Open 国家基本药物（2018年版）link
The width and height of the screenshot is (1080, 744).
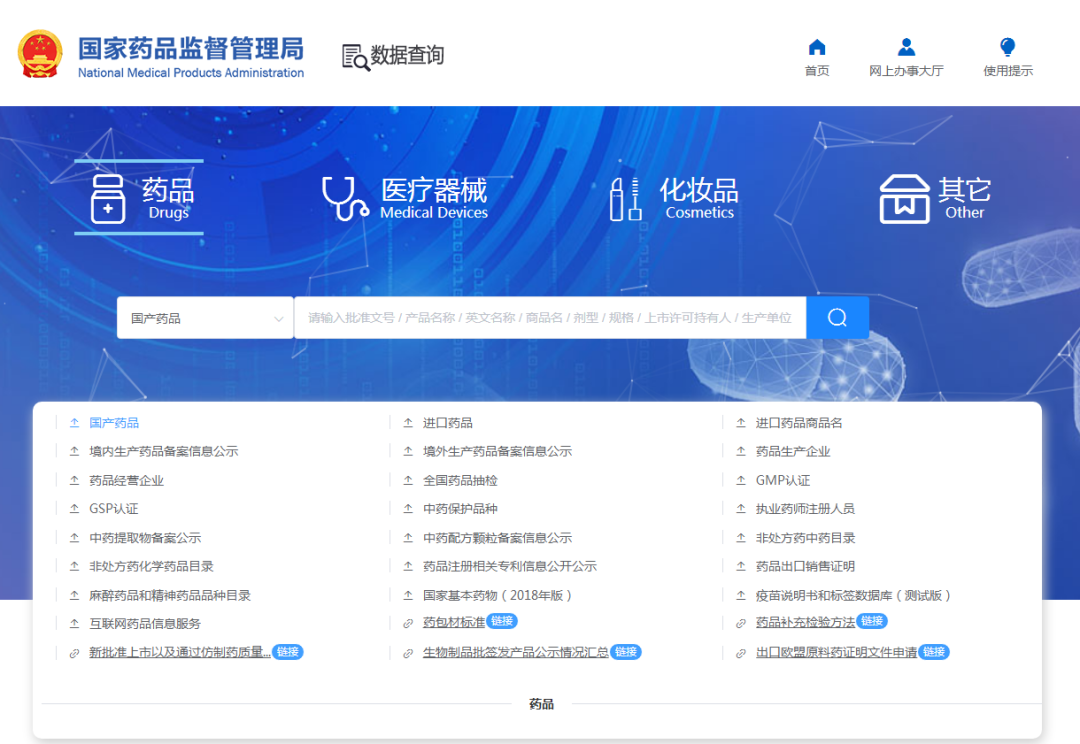click(497, 595)
